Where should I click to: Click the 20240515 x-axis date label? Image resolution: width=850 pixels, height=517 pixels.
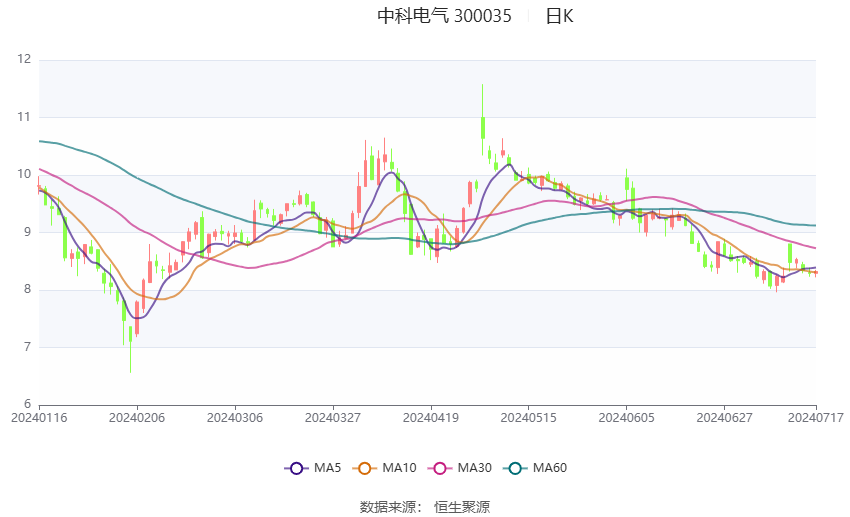click(529, 418)
